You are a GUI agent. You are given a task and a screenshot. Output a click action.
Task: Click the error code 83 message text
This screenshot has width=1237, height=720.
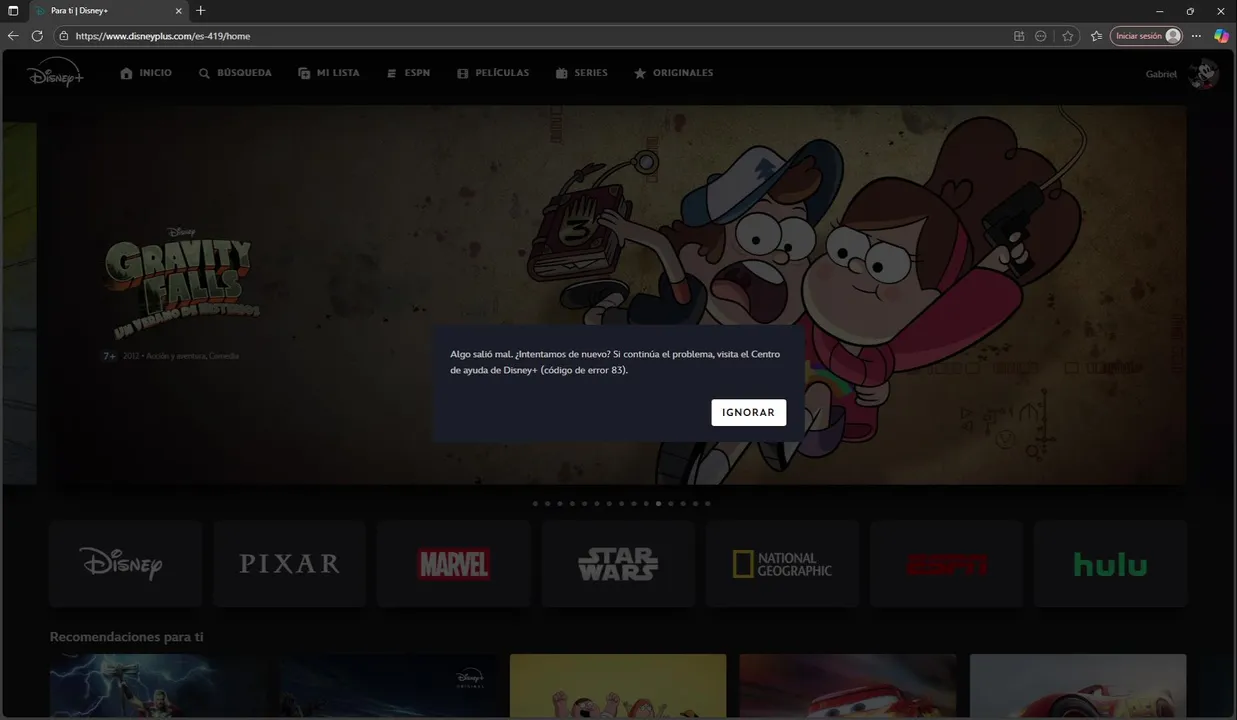pyautogui.click(x=615, y=362)
